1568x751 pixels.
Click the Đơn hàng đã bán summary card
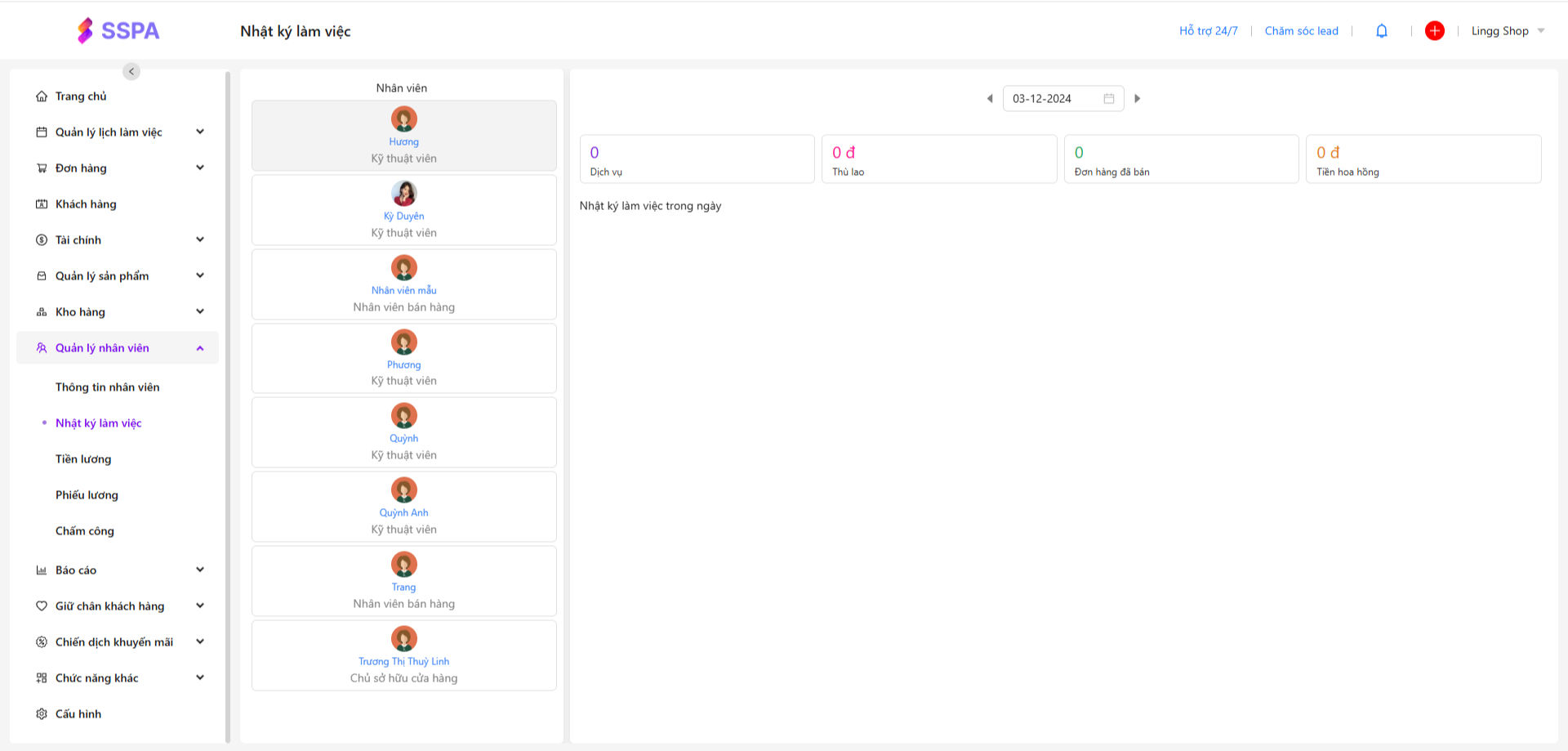pyautogui.click(x=1182, y=159)
